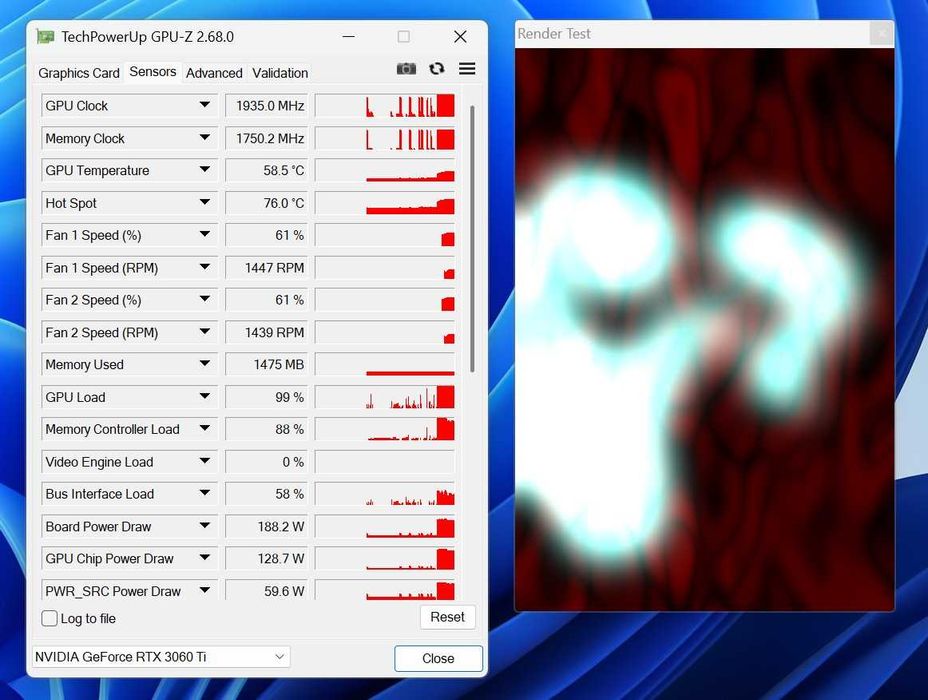Open the hamburger menu in GPU-Z
This screenshot has height=700, width=928.
pos(467,69)
